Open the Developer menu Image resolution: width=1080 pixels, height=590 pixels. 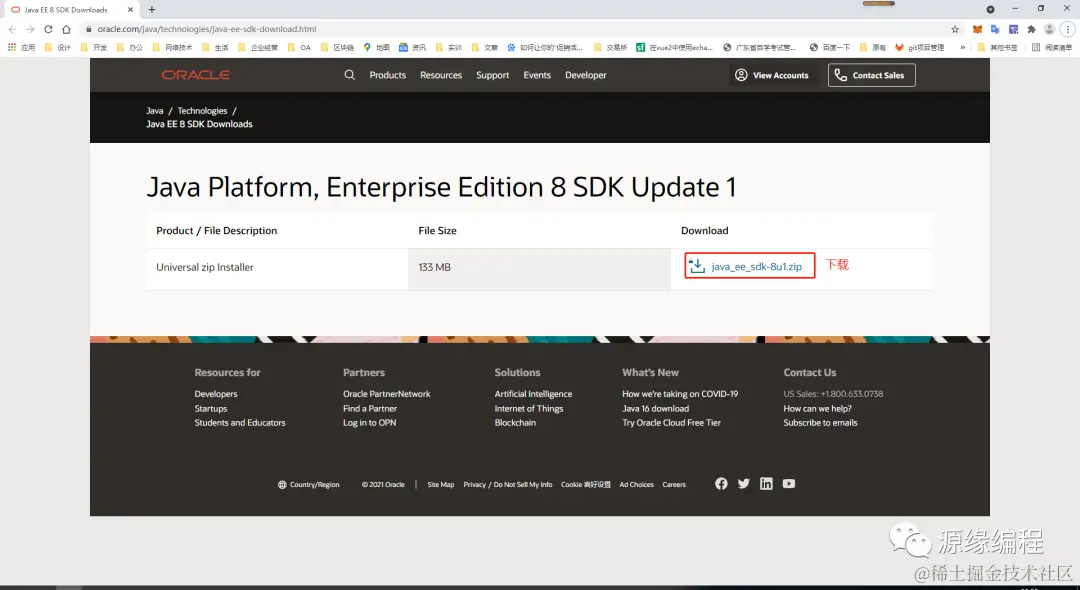pos(585,75)
